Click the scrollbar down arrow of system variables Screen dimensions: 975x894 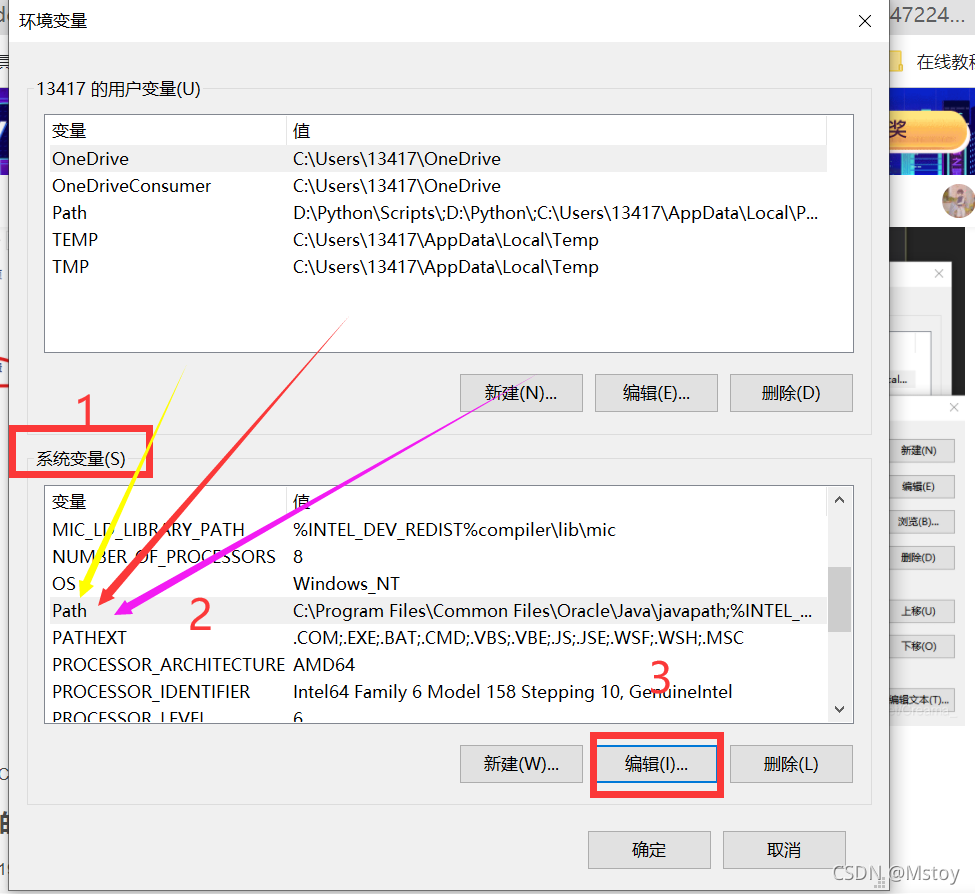click(x=839, y=709)
